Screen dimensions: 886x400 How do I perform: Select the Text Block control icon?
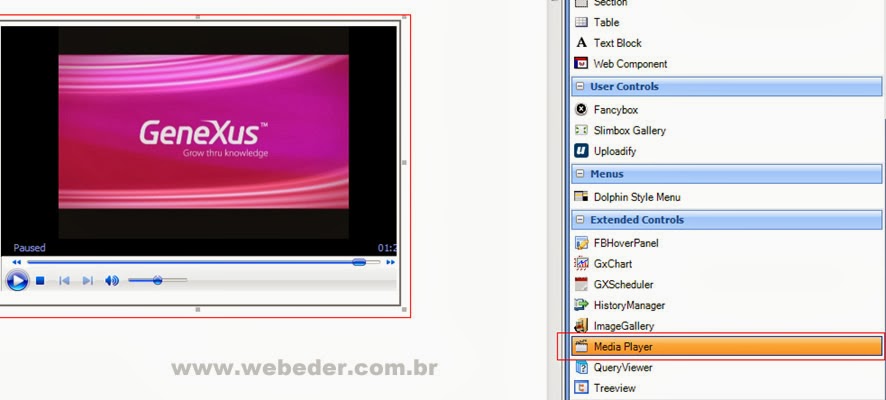coord(581,43)
